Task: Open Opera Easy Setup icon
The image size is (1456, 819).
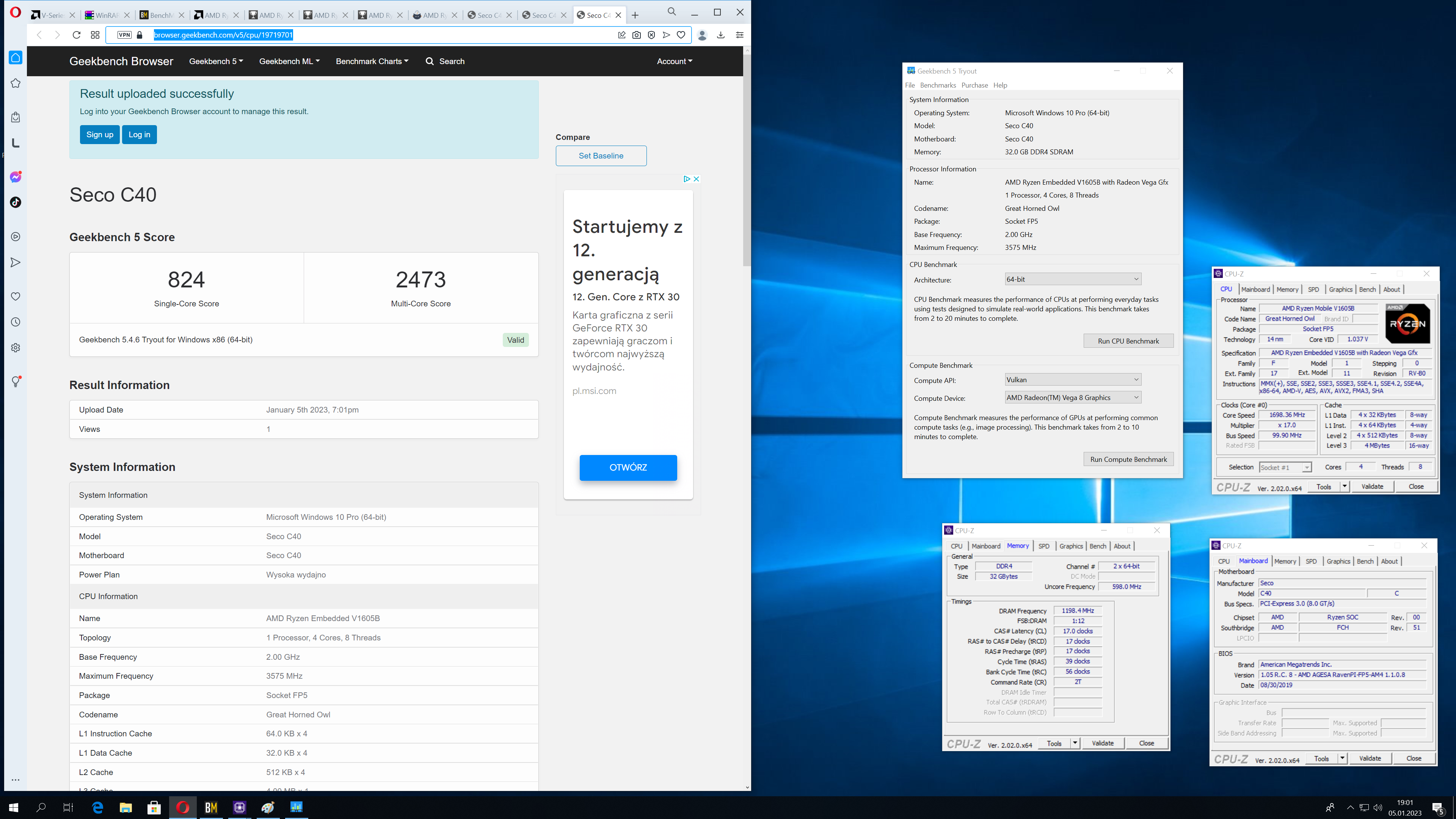Action: tap(739, 35)
